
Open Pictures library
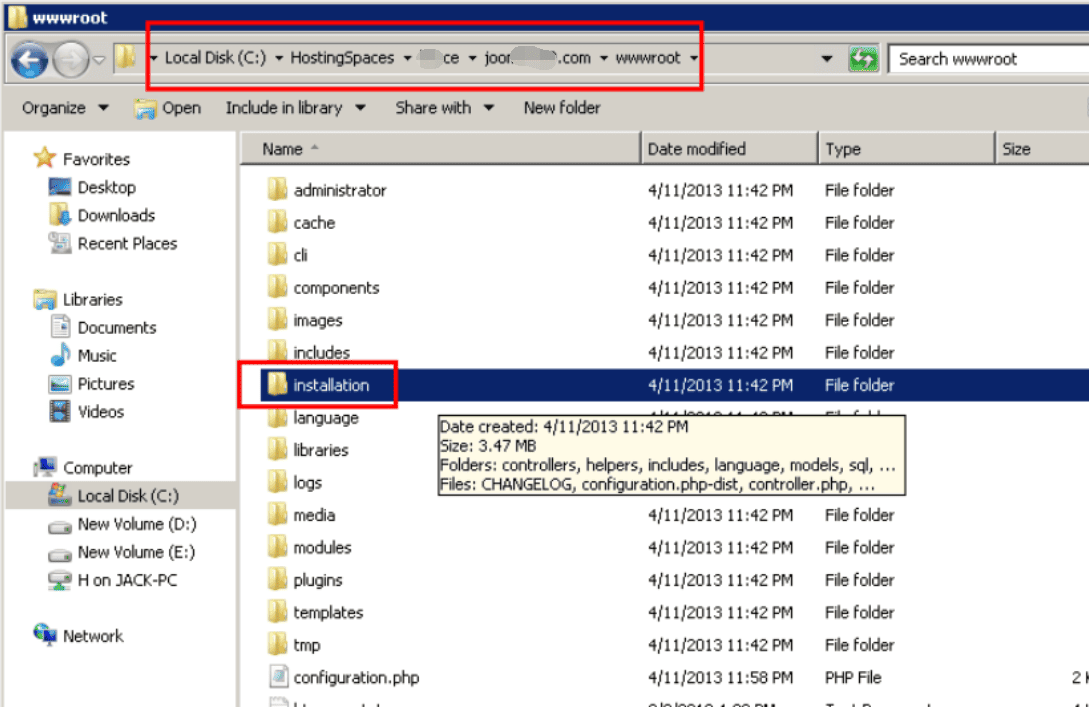[x=91, y=383]
